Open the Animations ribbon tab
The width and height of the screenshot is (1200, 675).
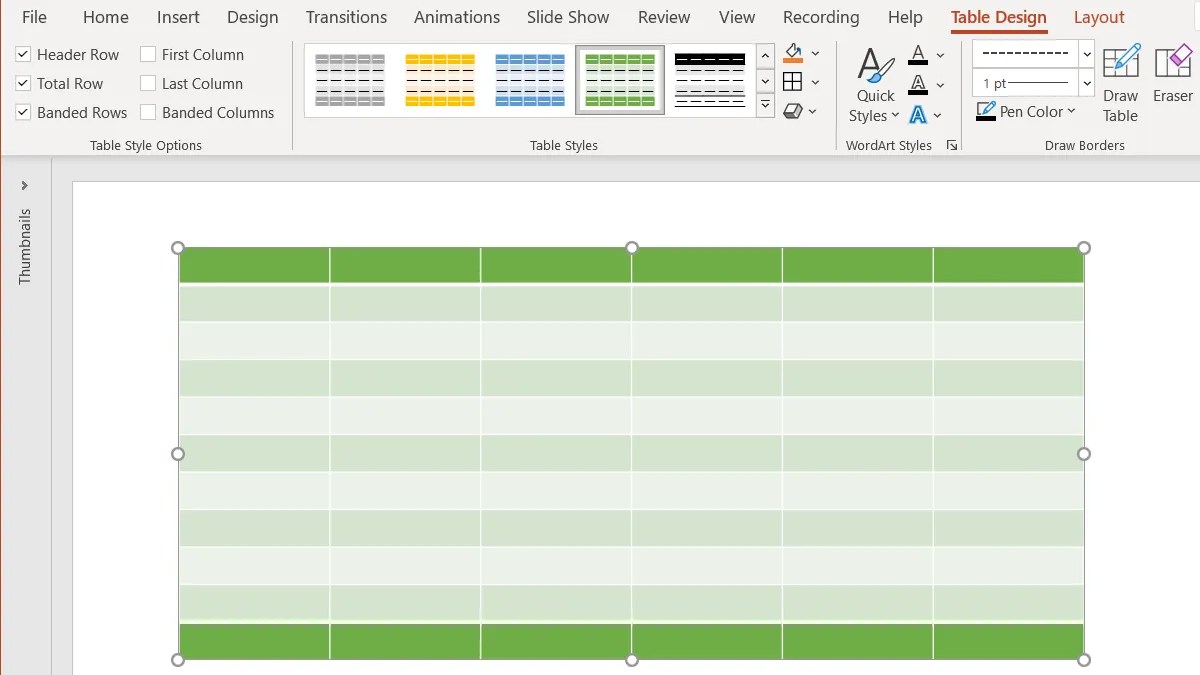tap(456, 17)
